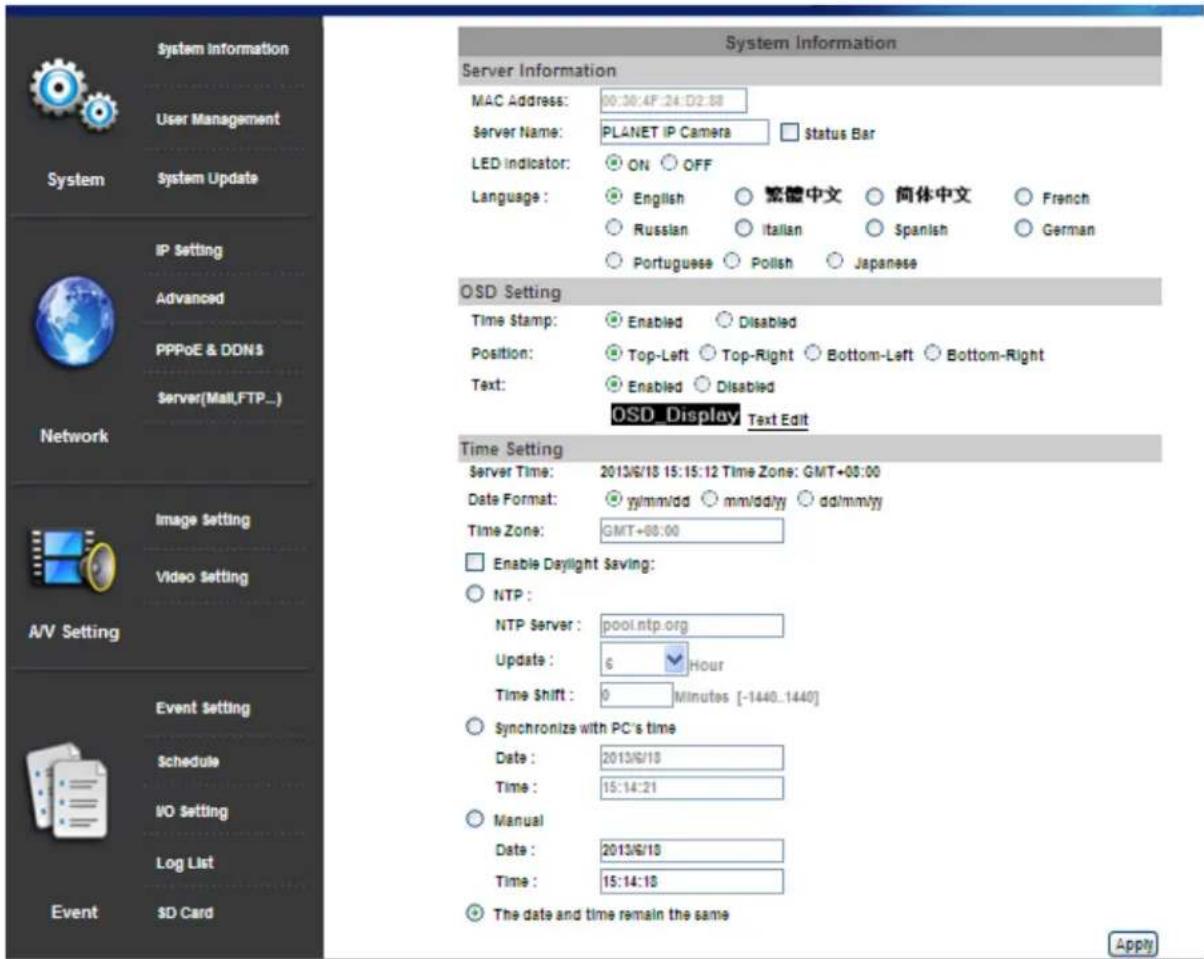The width and height of the screenshot is (1204, 959).
Task: Open Event Setting page
Action: point(202,708)
